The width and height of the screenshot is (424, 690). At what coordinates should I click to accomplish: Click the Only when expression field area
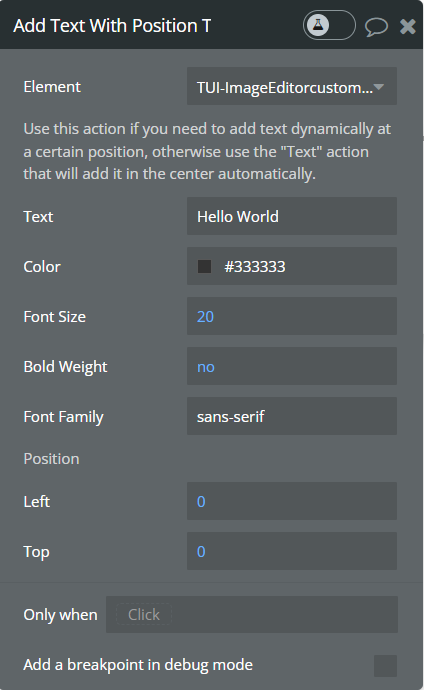[252, 614]
